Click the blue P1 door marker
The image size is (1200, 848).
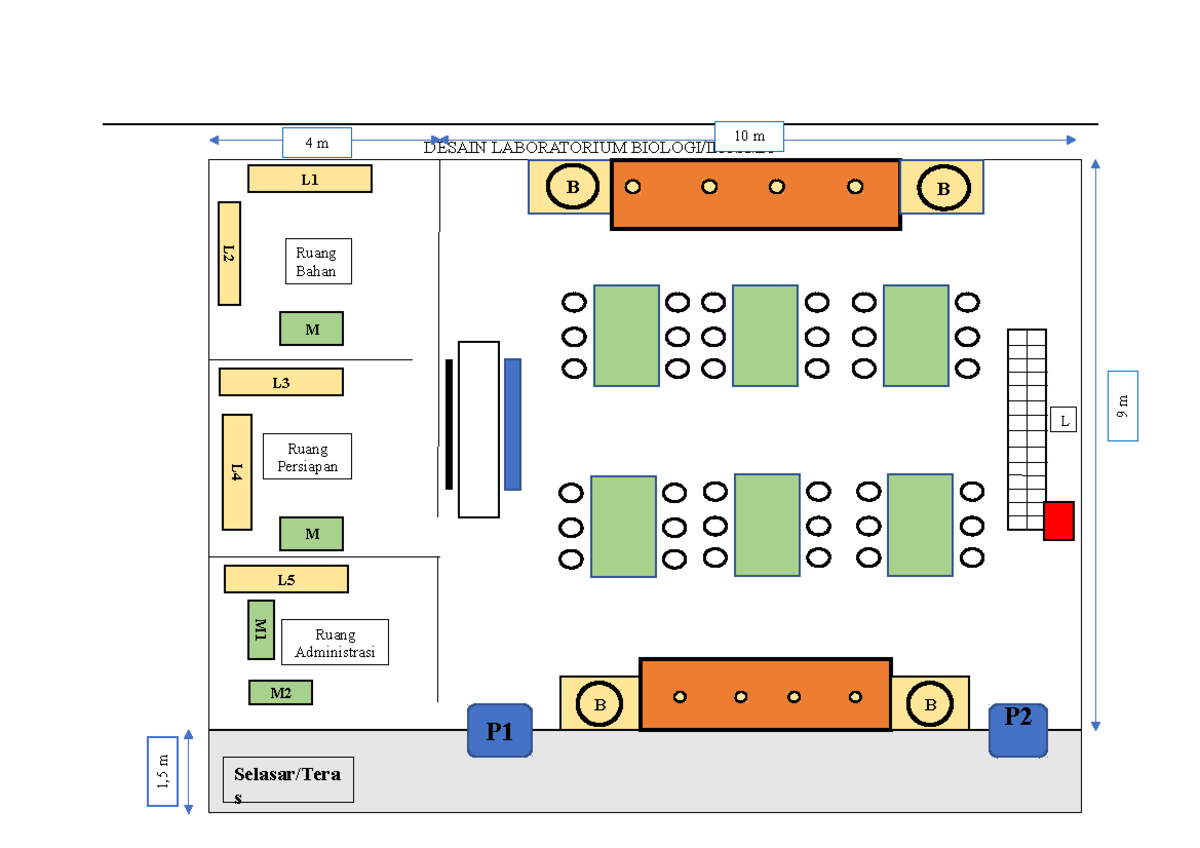coord(499,730)
